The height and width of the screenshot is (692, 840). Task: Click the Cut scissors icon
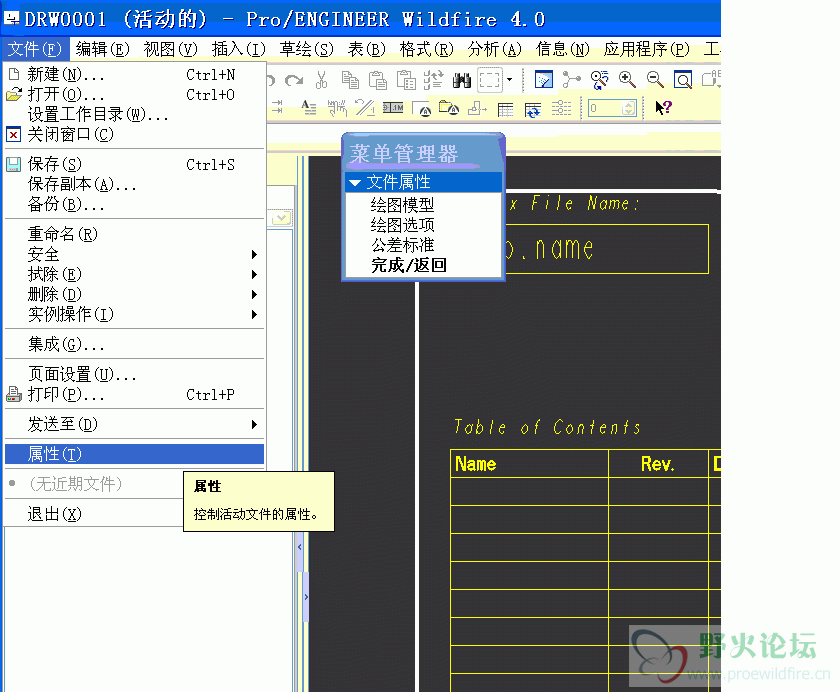[x=321, y=80]
